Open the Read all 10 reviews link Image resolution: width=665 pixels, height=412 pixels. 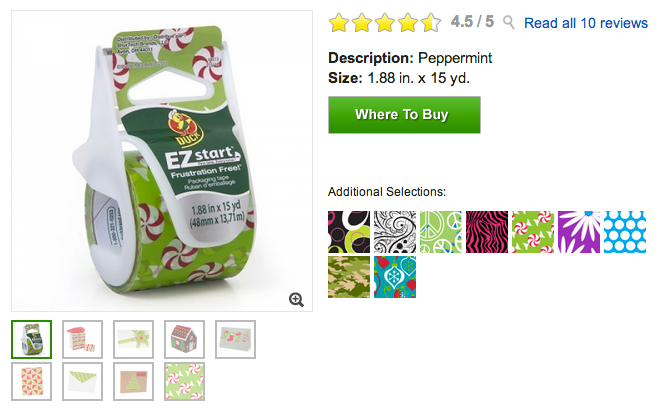click(x=586, y=23)
